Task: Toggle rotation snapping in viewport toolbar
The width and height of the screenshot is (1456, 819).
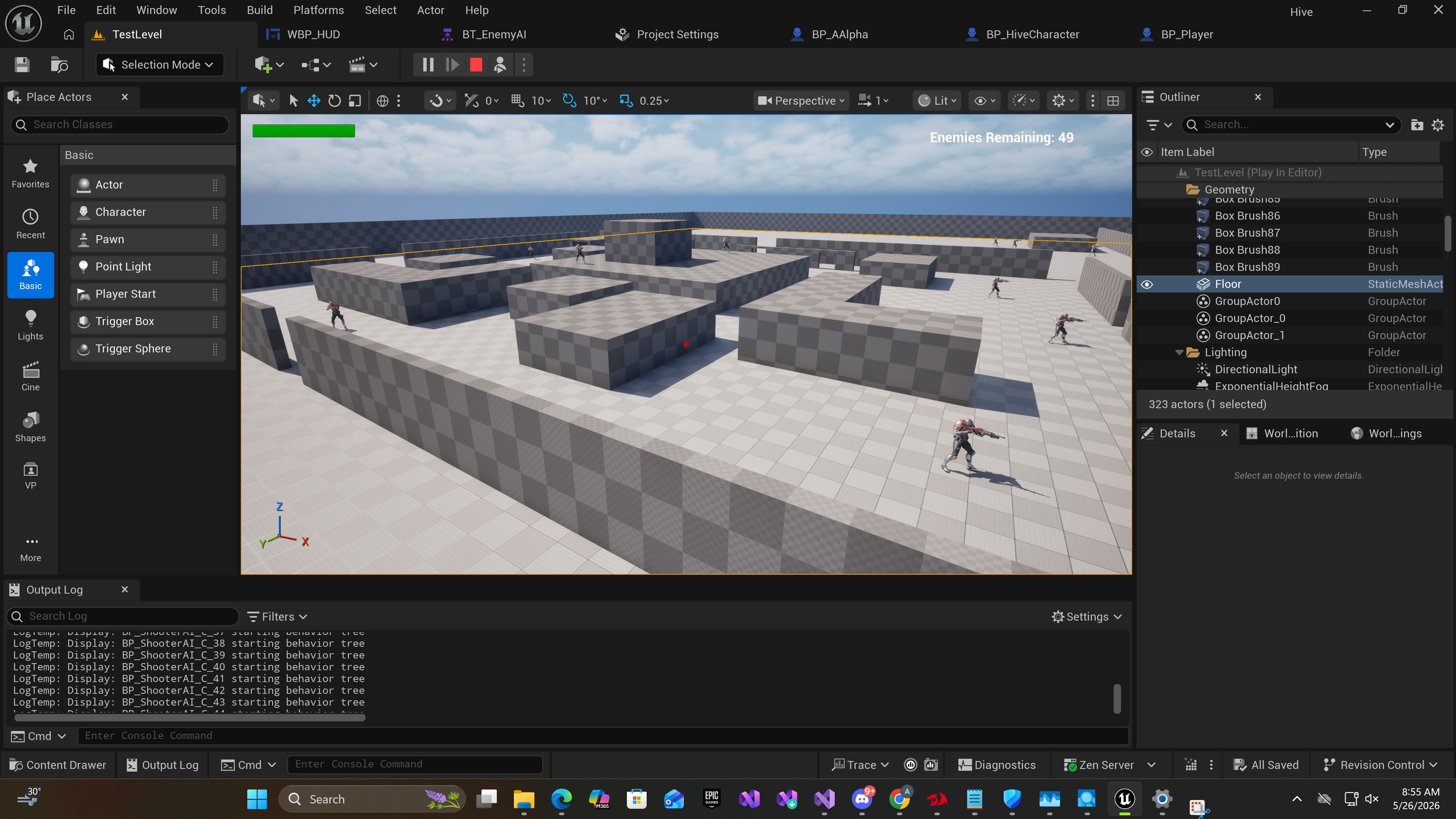Action: (569, 101)
